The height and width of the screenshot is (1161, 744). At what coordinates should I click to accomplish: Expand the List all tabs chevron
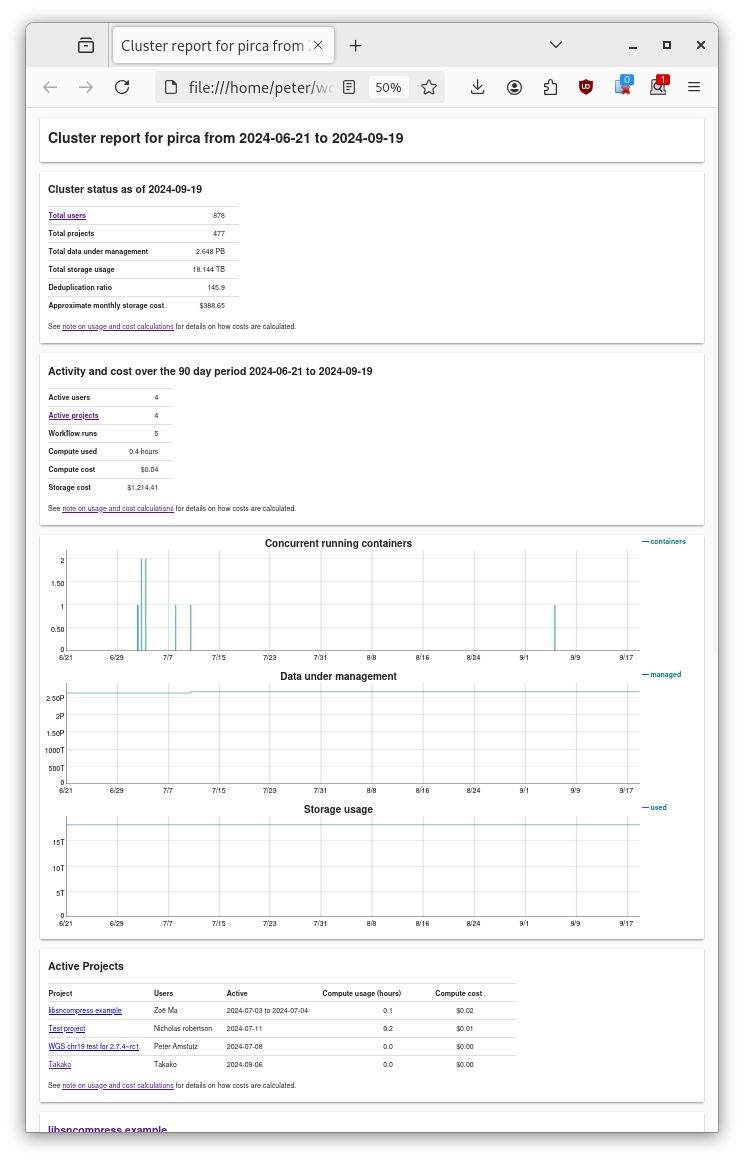pyautogui.click(x=557, y=46)
